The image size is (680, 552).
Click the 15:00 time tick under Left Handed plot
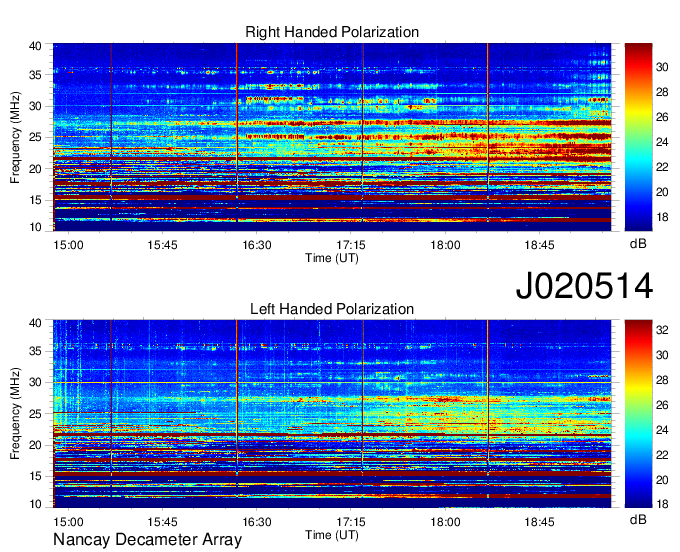(68, 522)
